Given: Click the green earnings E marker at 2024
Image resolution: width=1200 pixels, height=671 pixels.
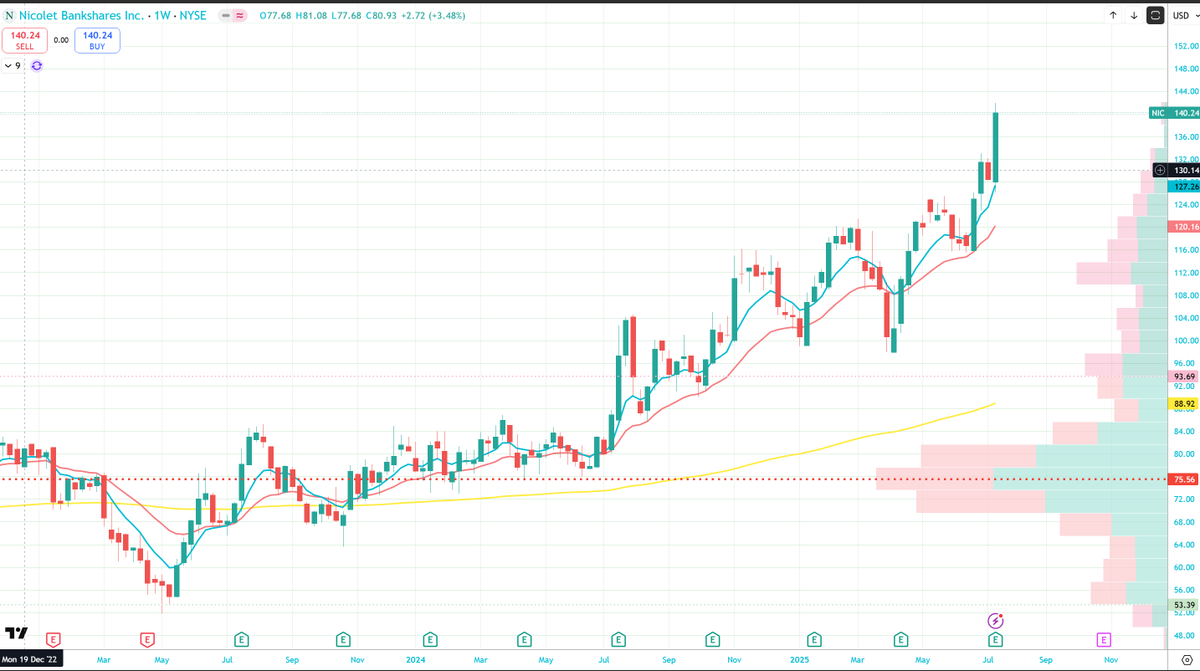Looking at the screenshot, I should (x=429, y=638).
